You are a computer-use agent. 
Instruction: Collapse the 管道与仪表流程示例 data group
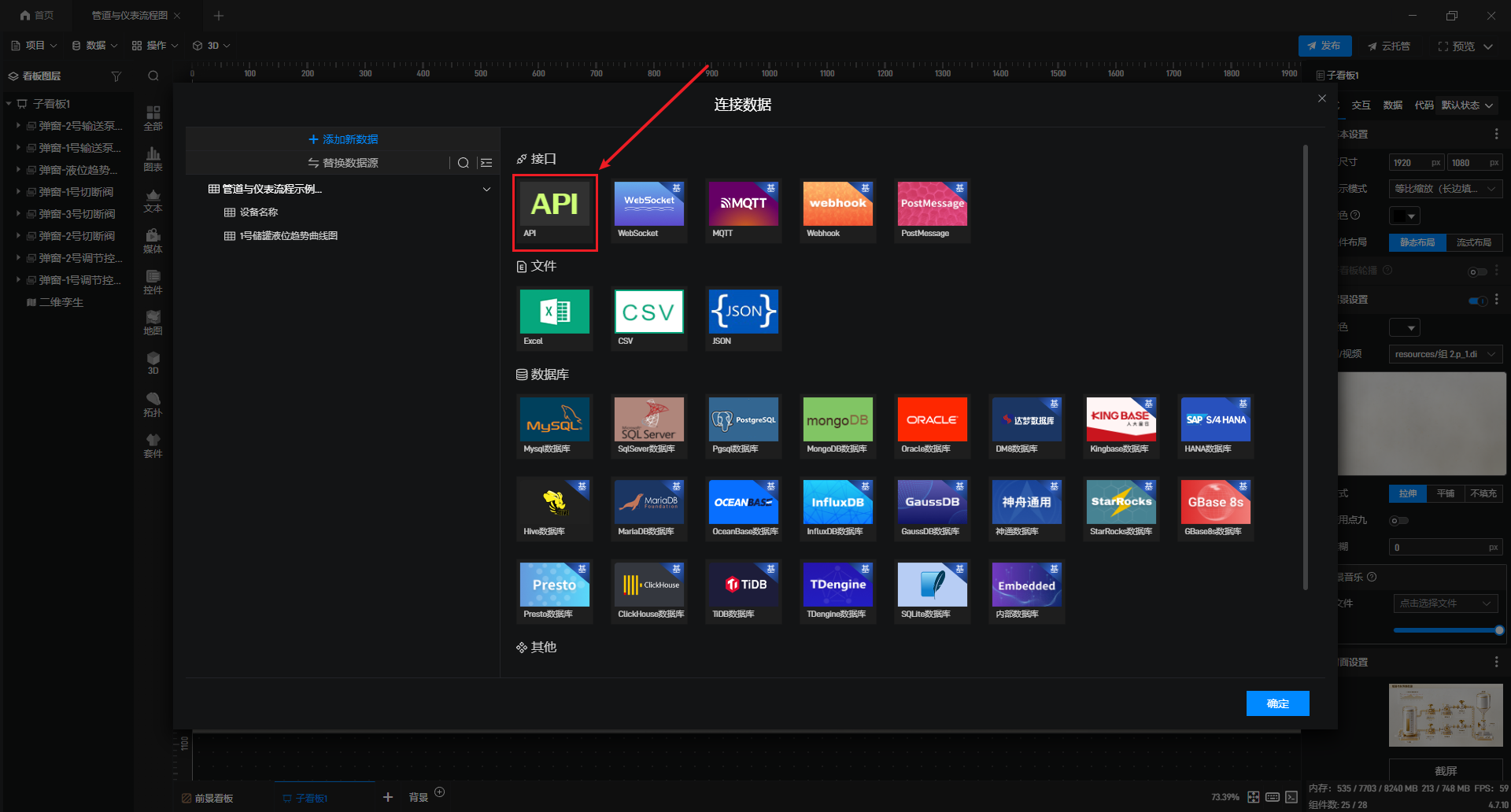486,190
